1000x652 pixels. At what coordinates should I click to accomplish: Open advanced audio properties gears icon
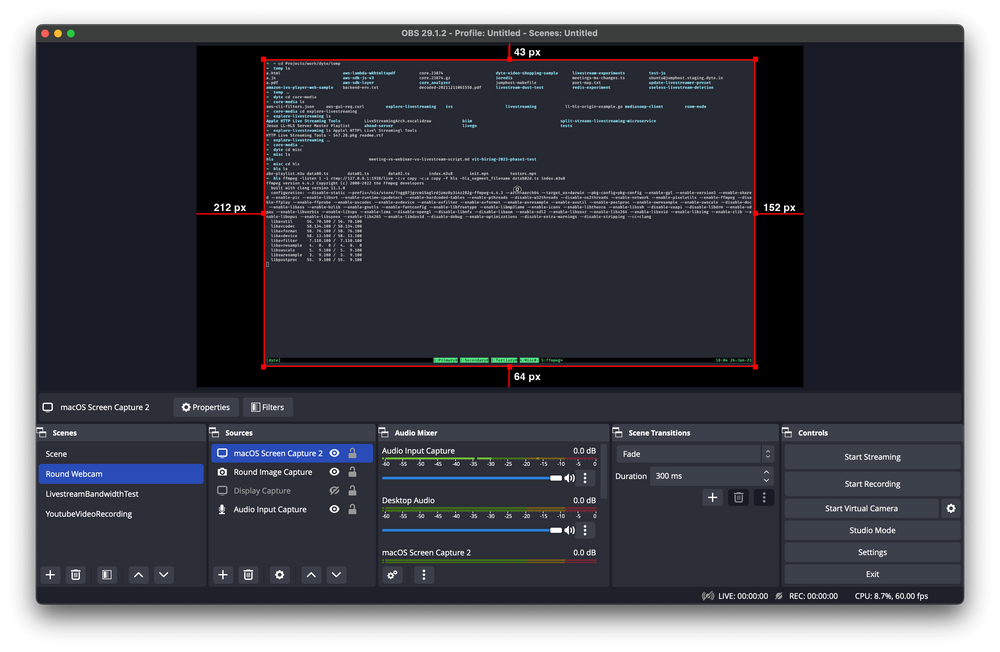393,575
